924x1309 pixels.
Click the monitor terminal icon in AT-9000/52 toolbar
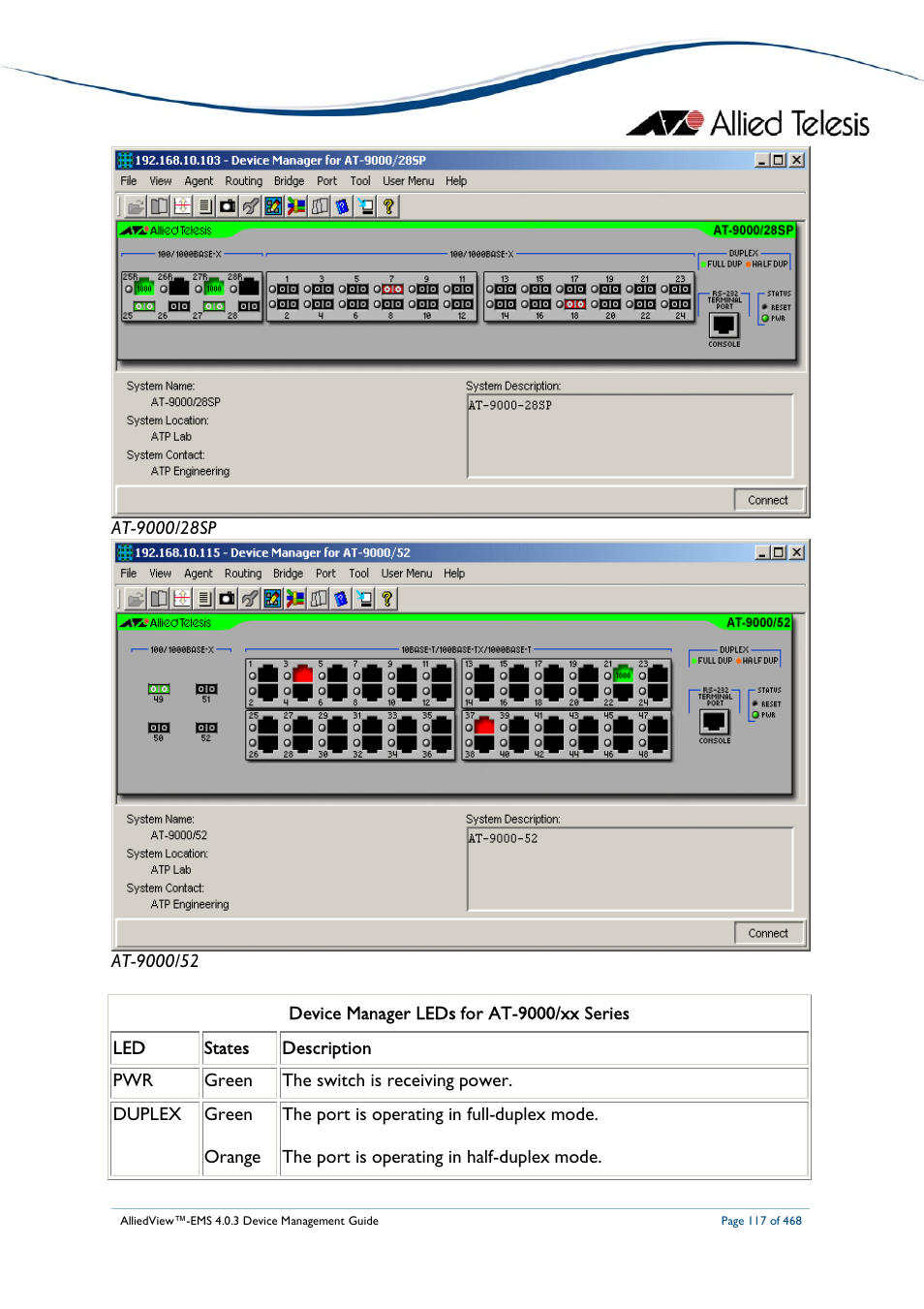[364, 599]
